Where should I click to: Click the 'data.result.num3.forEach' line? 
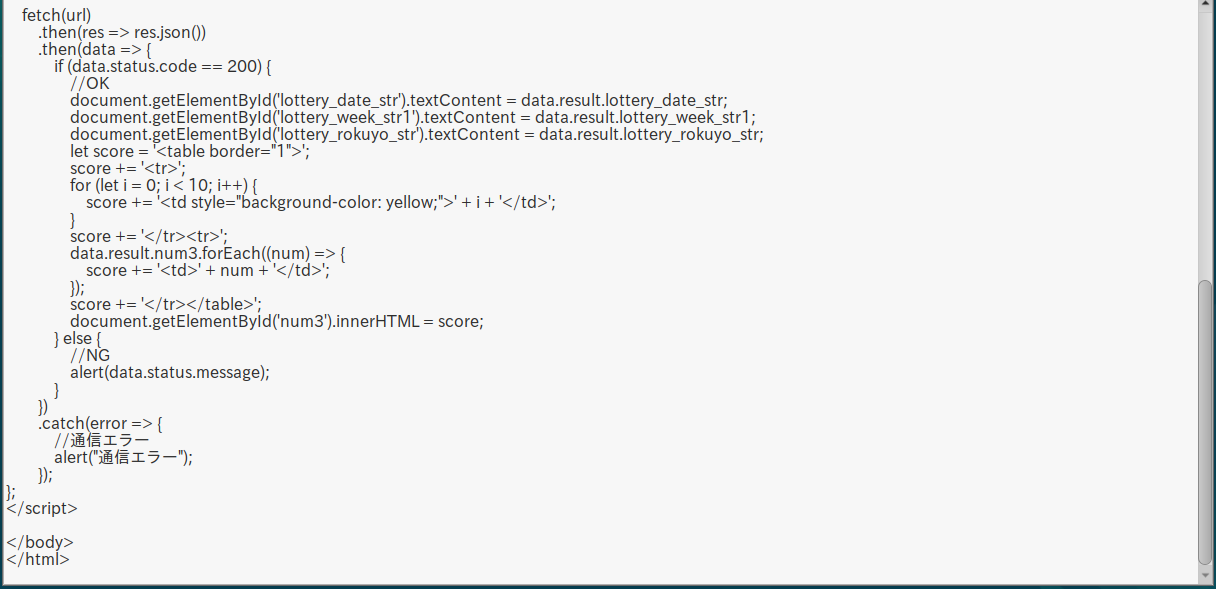(x=207, y=254)
